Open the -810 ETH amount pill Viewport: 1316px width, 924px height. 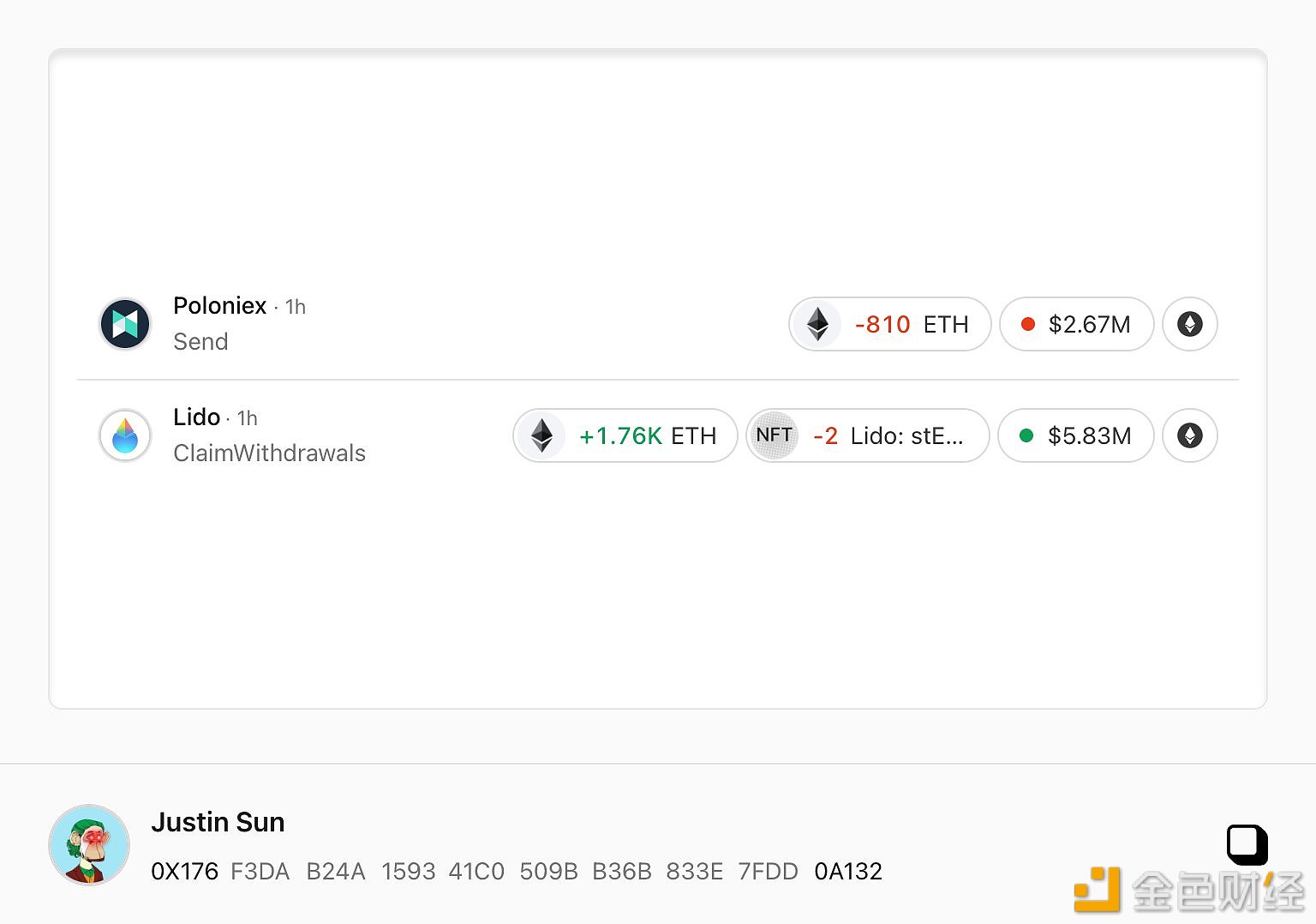[x=890, y=324]
